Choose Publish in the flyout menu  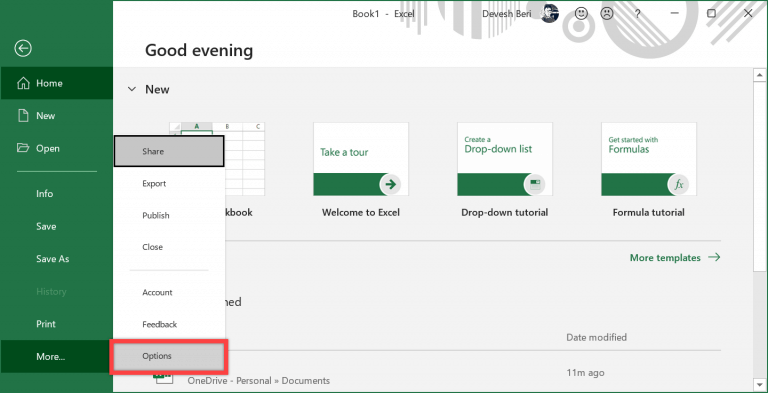pyautogui.click(x=169, y=215)
